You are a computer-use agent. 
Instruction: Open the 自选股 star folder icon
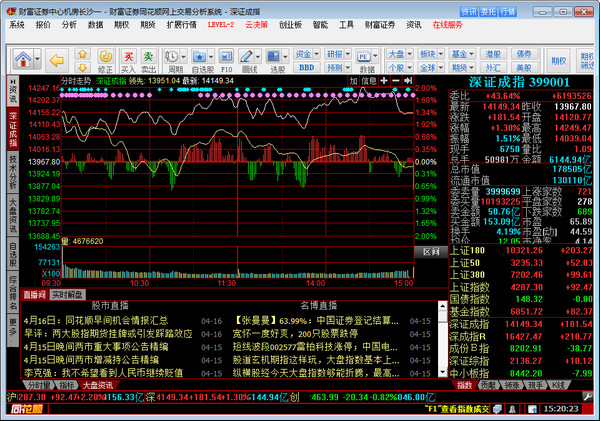[x=199, y=57]
